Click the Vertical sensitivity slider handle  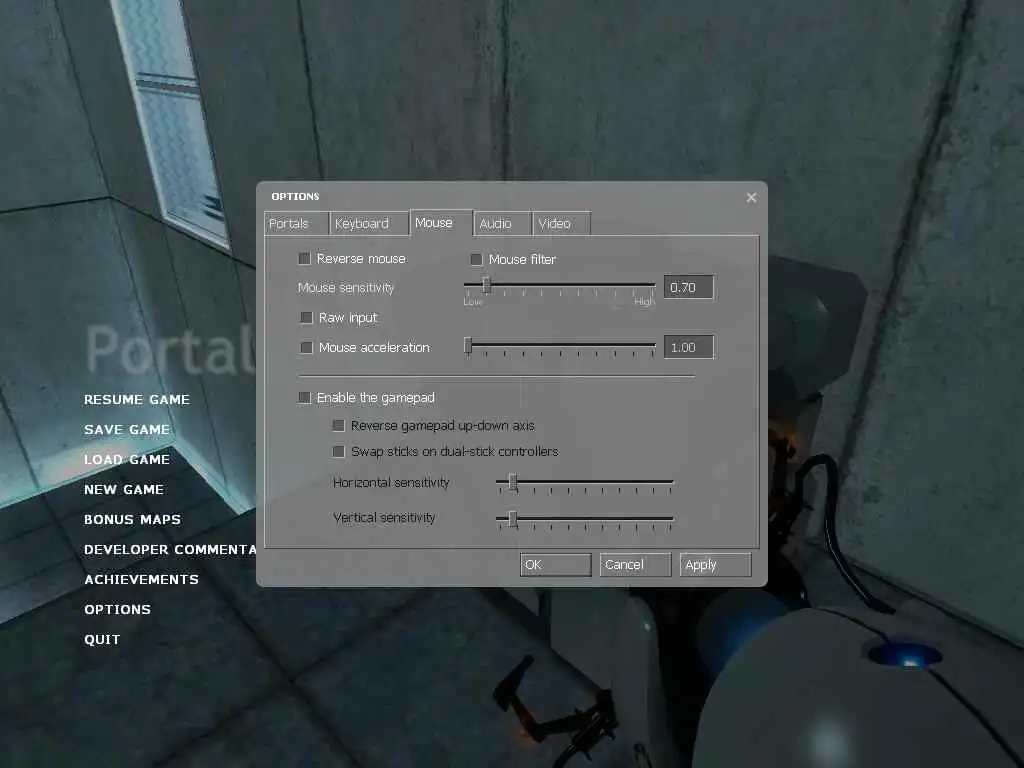coord(513,519)
